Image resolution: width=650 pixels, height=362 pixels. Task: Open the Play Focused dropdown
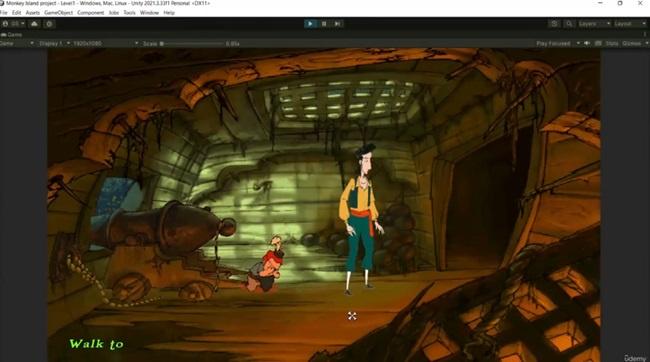[x=558, y=44]
